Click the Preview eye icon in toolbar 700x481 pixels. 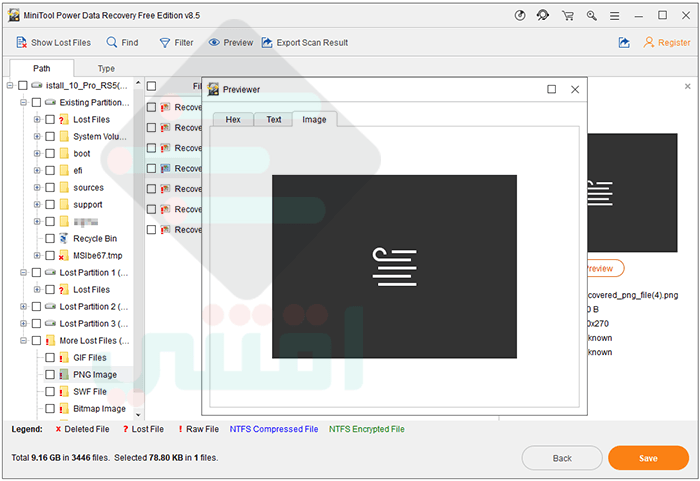coord(214,42)
